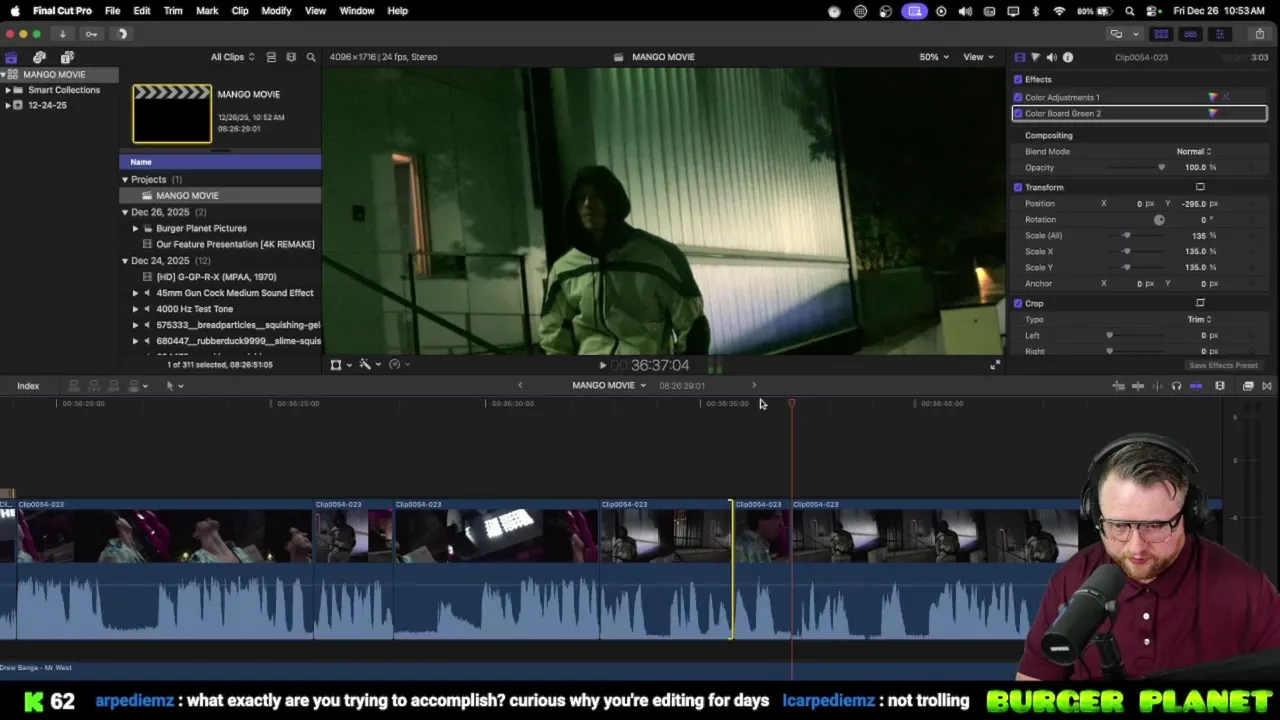Open the Audio inspector speaker icon
Screen dimensions: 1280x720
click(x=1051, y=57)
